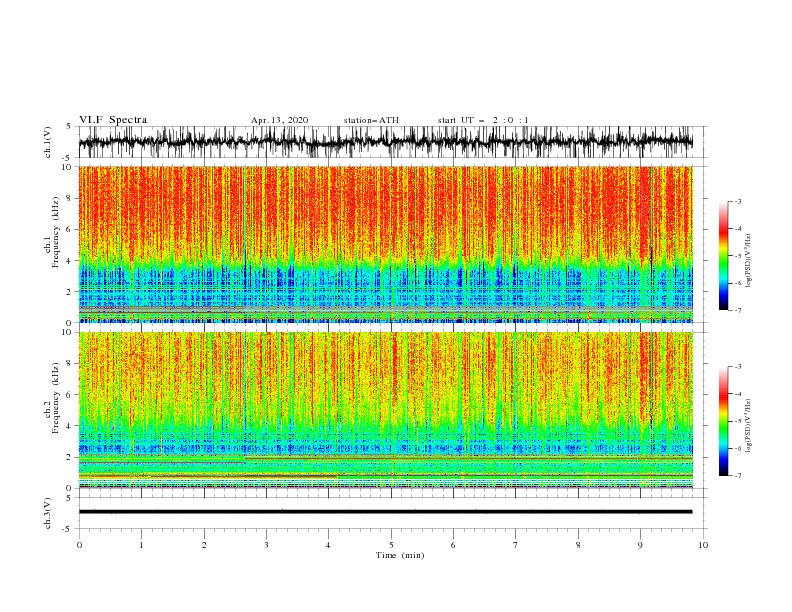Click time axis tick label "10" at right end
The image size is (792, 612).
tap(703, 545)
